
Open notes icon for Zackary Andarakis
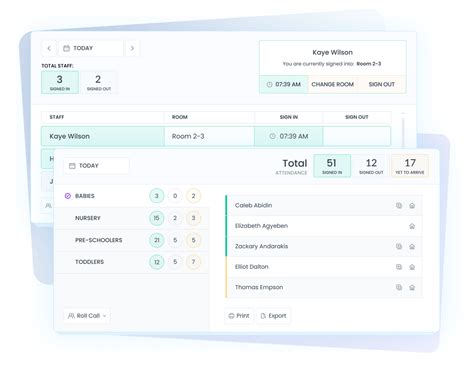click(399, 246)
